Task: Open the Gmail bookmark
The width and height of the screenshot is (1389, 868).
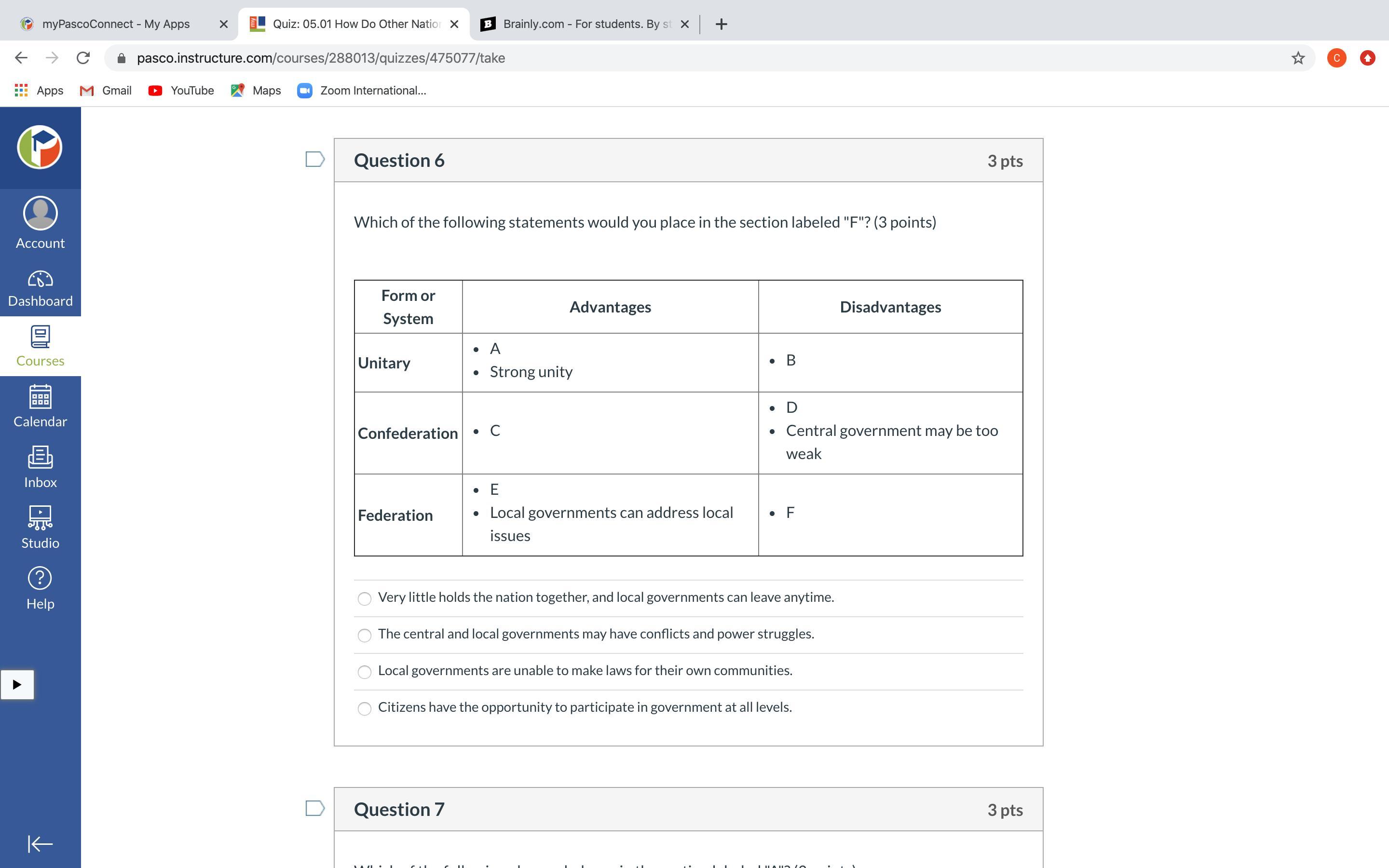Action: (106, 91)
